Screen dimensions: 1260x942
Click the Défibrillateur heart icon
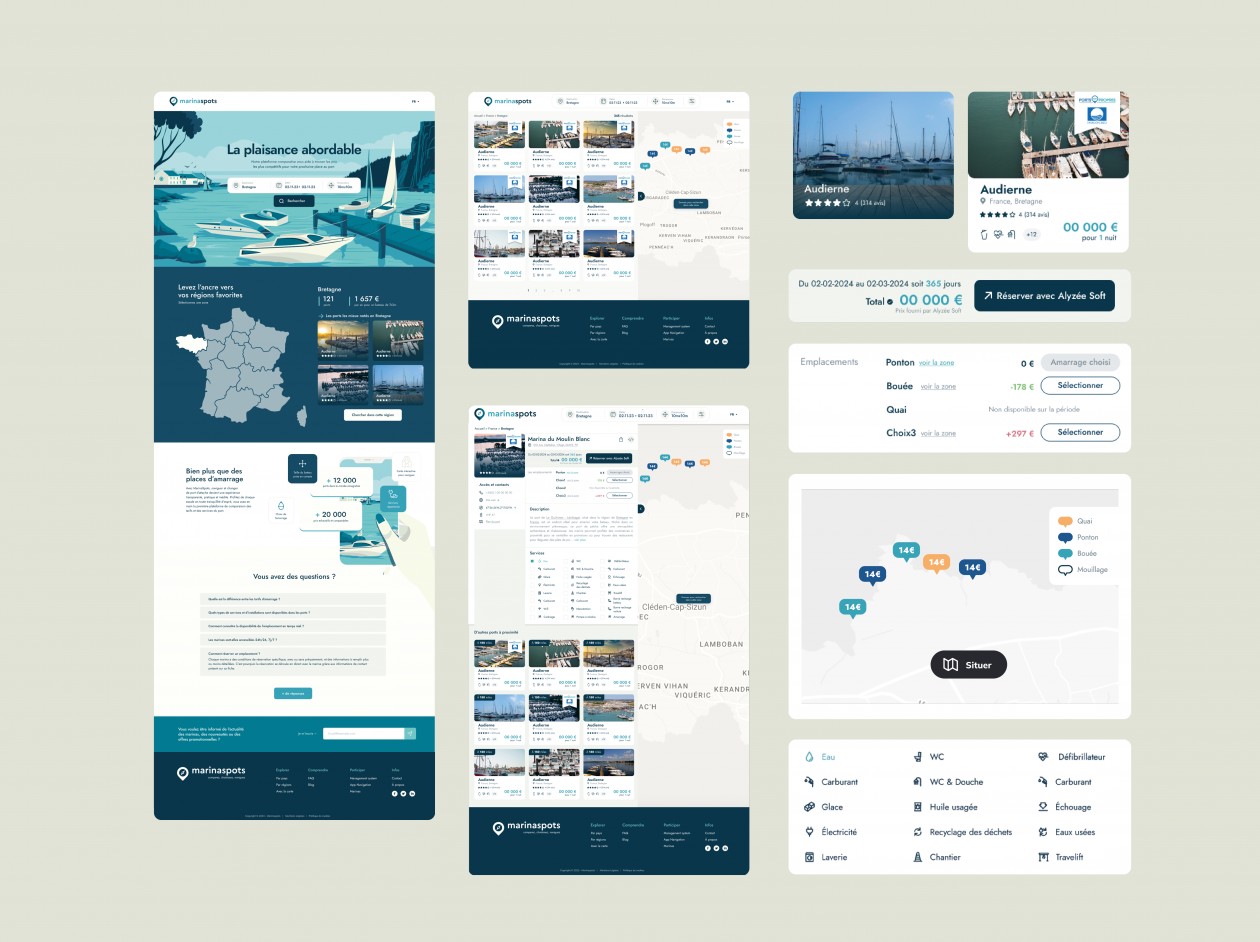coord(1044,757)
